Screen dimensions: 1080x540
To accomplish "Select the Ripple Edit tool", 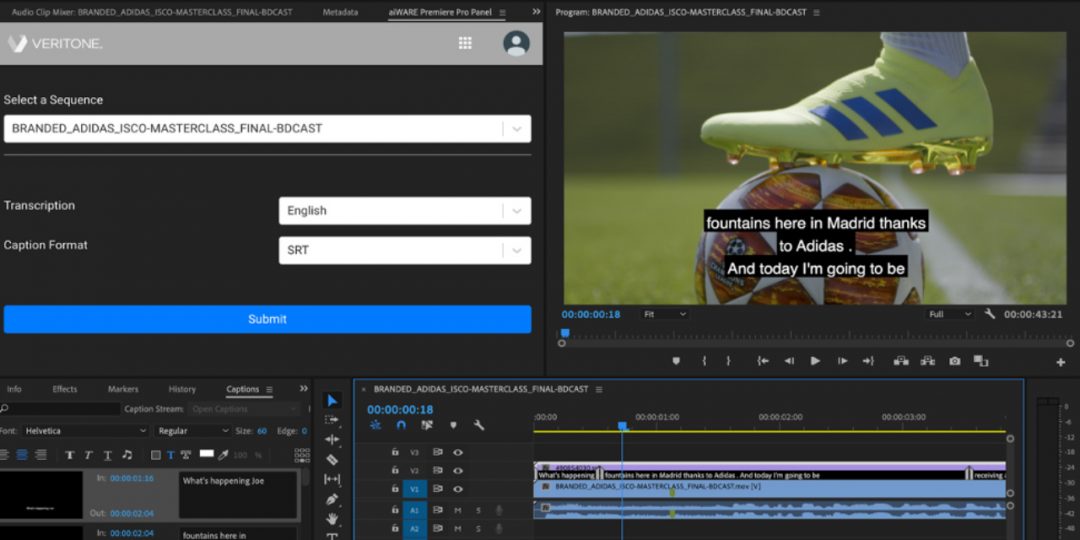I will (332, 439).
